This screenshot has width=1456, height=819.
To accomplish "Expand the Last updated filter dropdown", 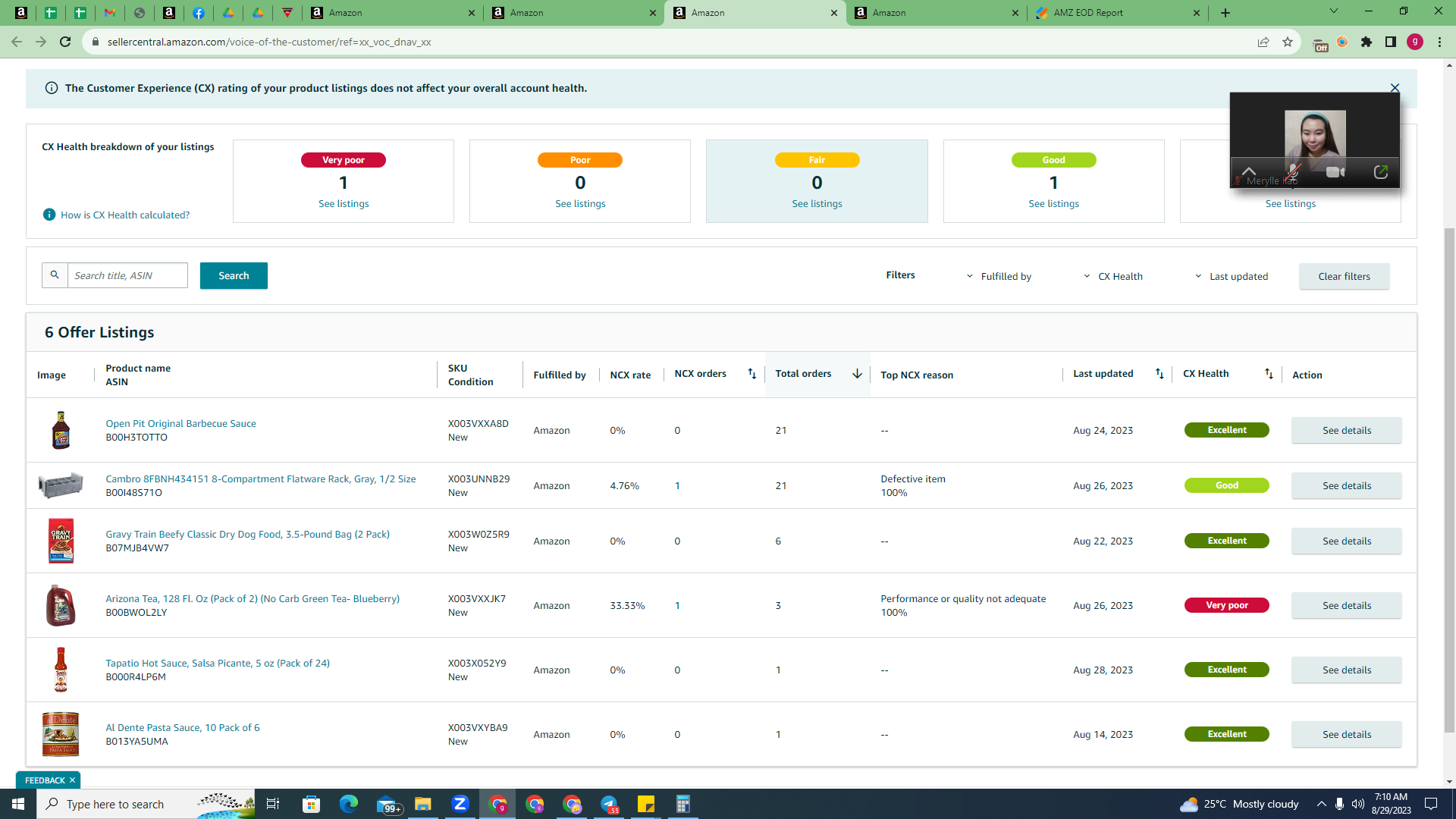I will 1232,276.
